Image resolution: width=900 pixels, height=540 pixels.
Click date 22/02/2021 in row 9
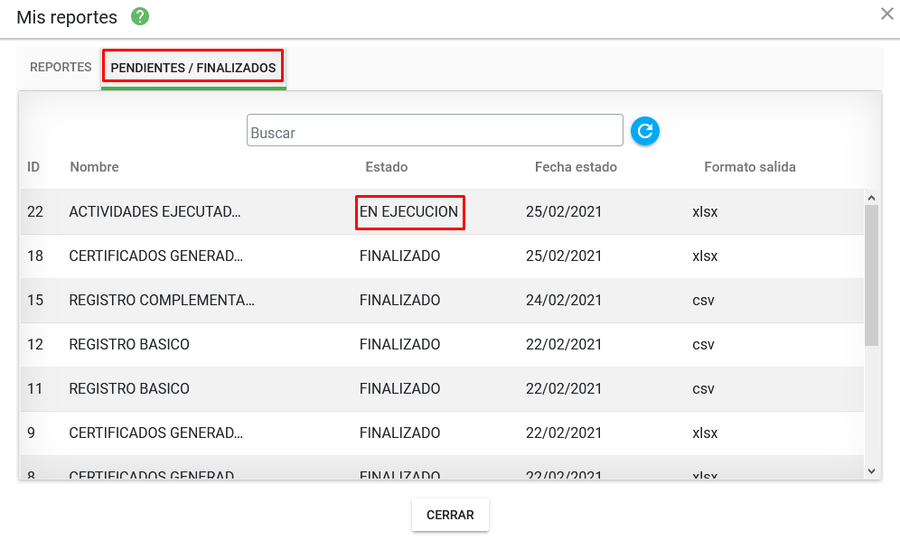564,433
